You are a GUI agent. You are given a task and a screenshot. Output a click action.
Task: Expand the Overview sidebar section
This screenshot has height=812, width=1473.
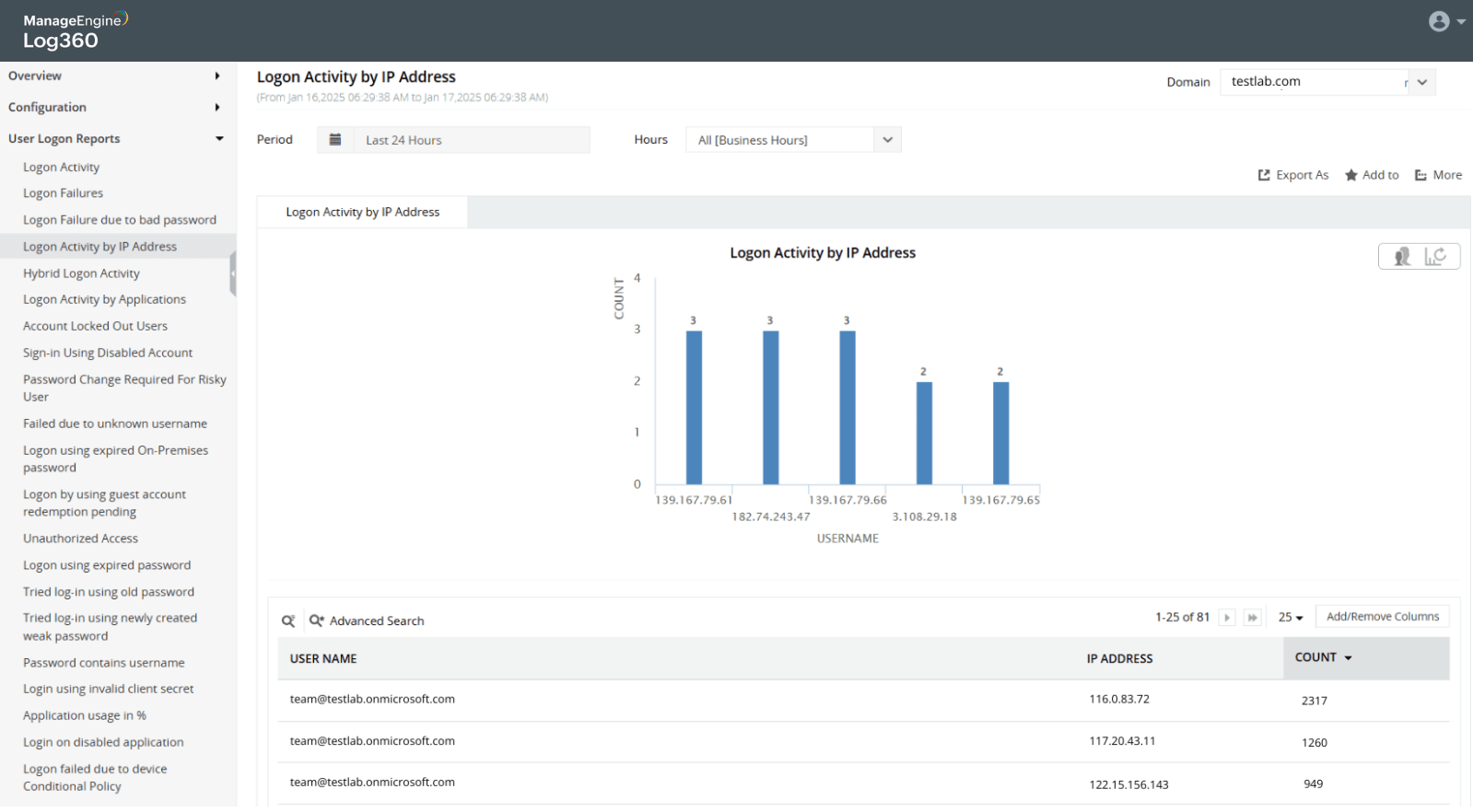coord(114,76)
